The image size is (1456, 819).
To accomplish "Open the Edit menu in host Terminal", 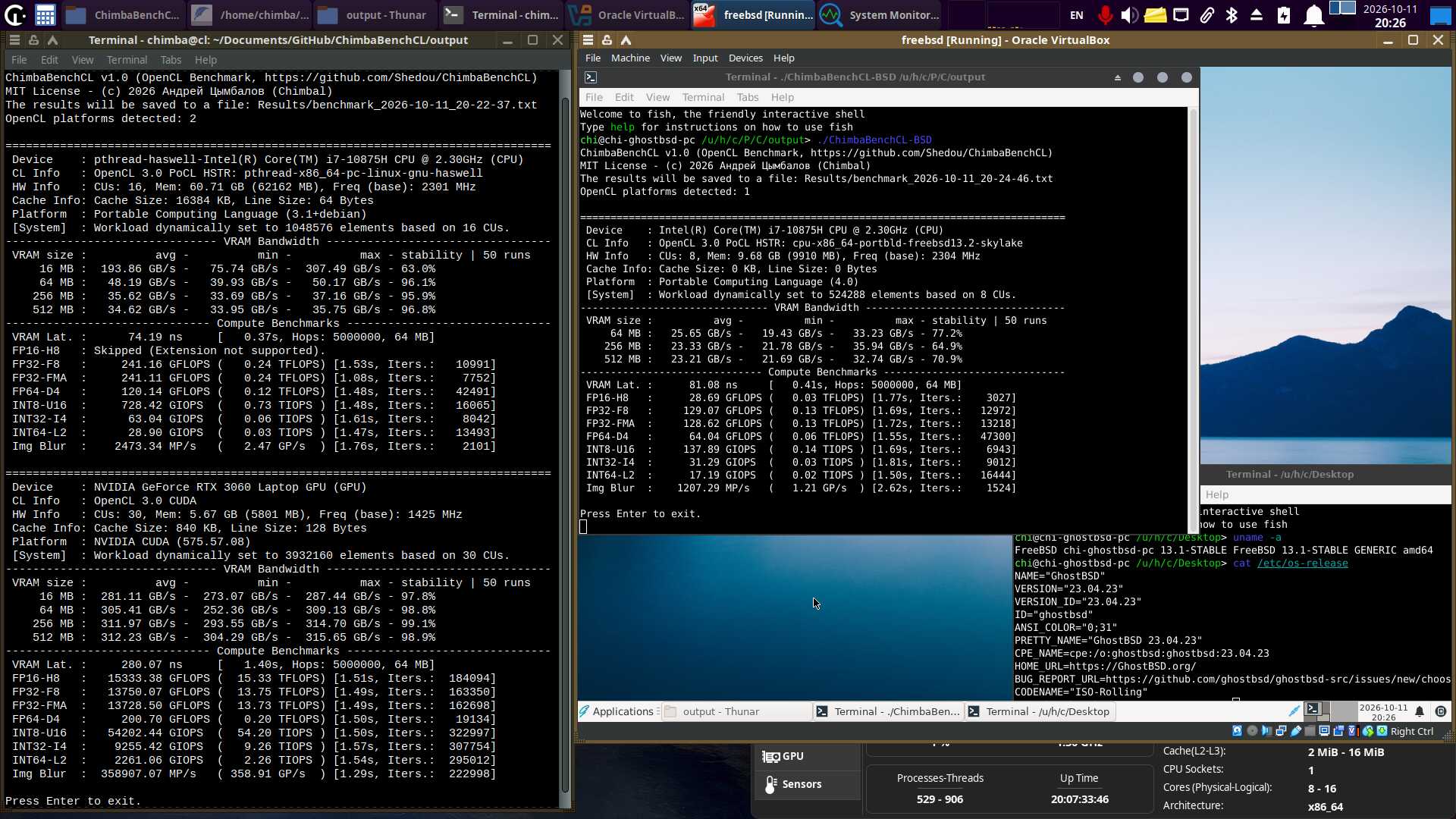I will 49,59.
